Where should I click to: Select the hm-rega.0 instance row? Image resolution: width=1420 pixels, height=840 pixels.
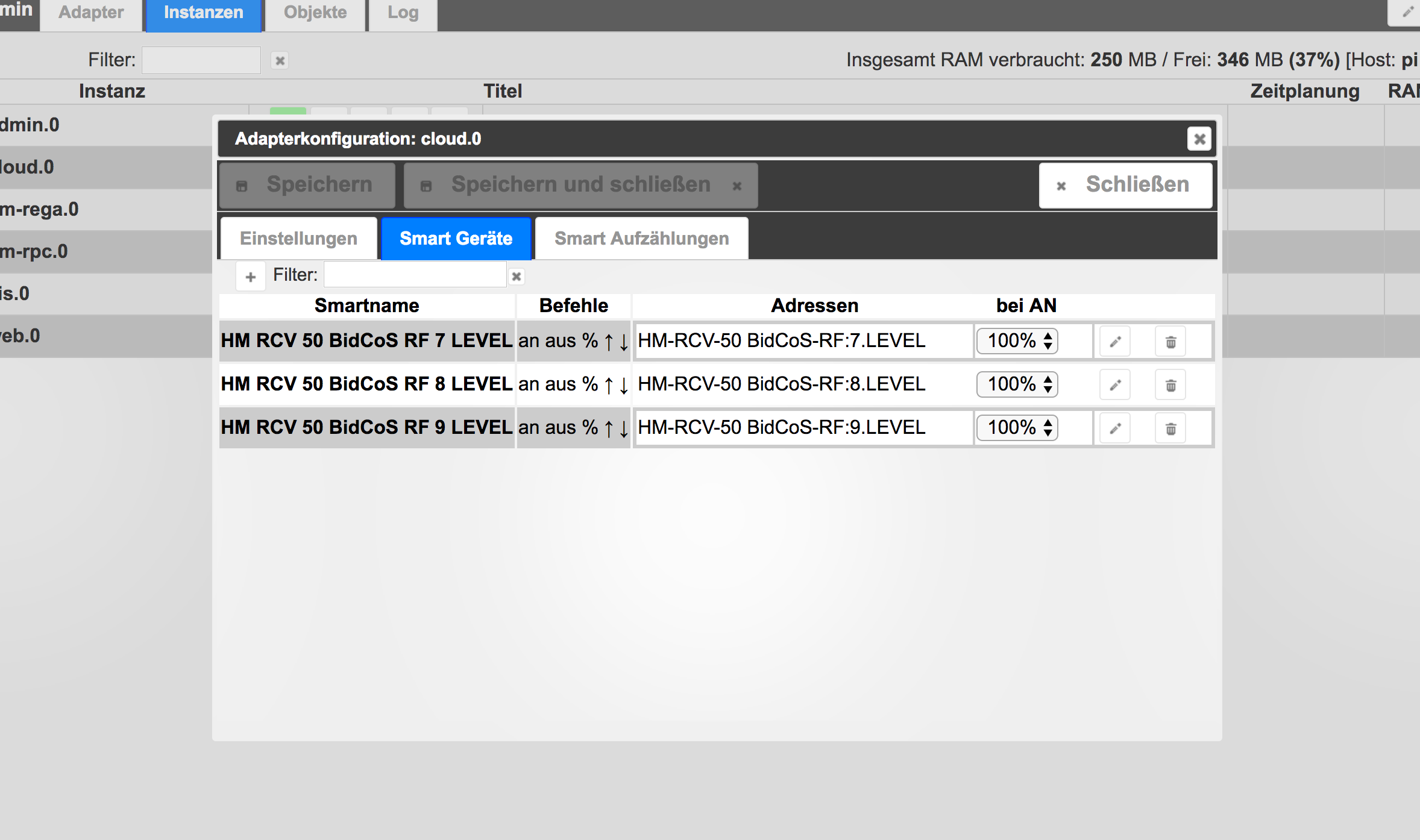[106, 210]
